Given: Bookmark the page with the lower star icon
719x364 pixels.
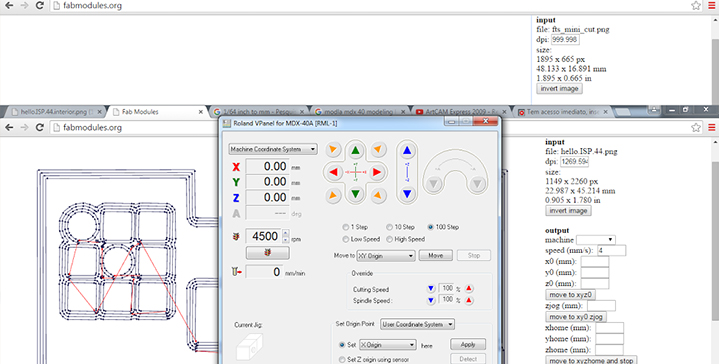Looking at the screenshot, I should click(x=696, y=127).
